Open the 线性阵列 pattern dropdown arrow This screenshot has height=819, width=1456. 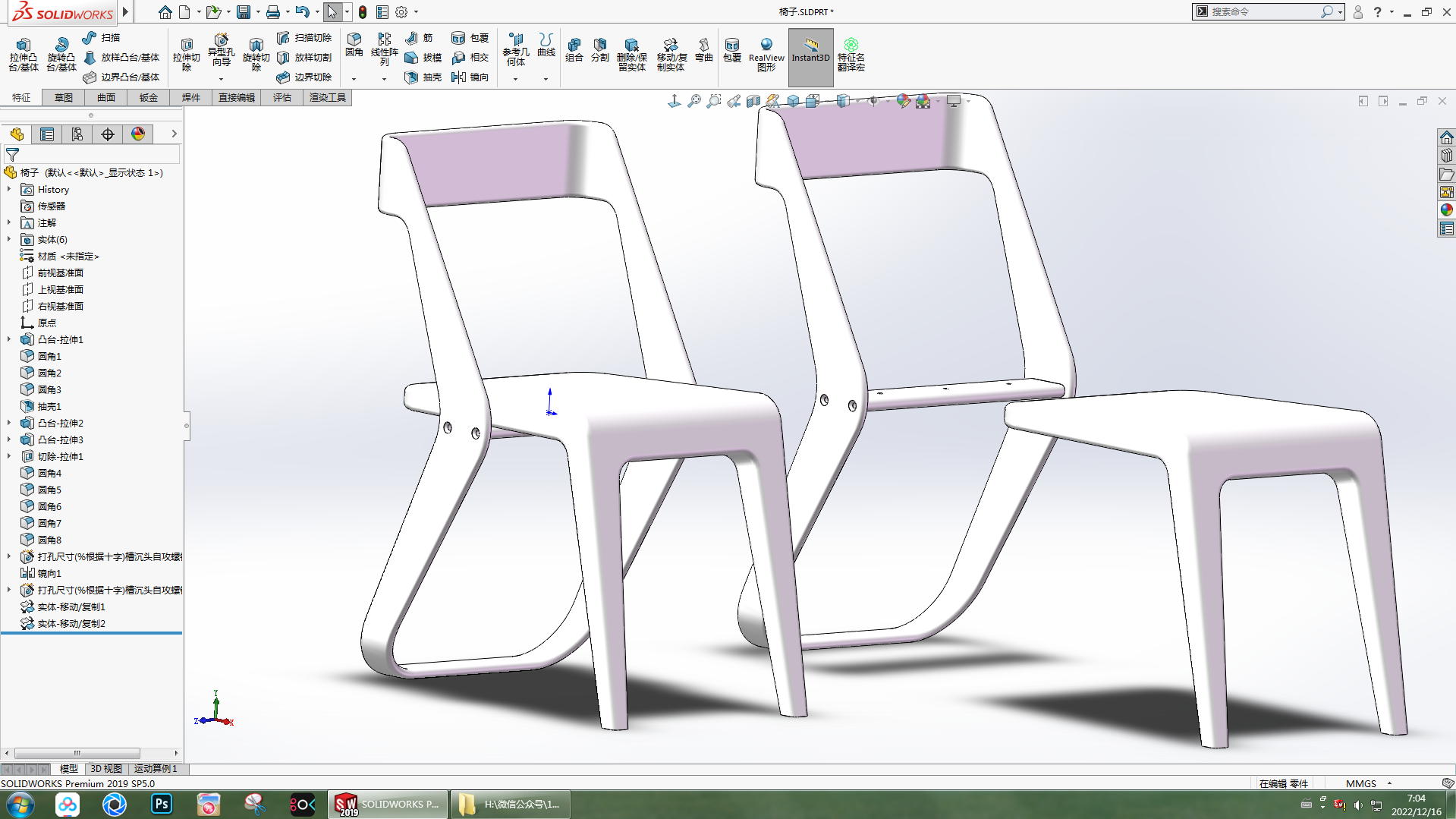pos(384,79)
